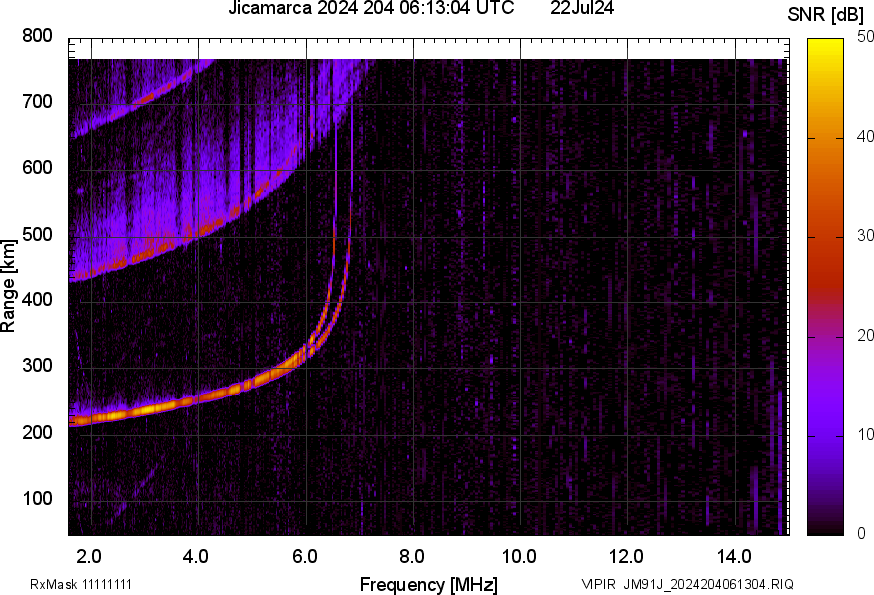Click the 14.0 frequency tick label

pos(734,556)
